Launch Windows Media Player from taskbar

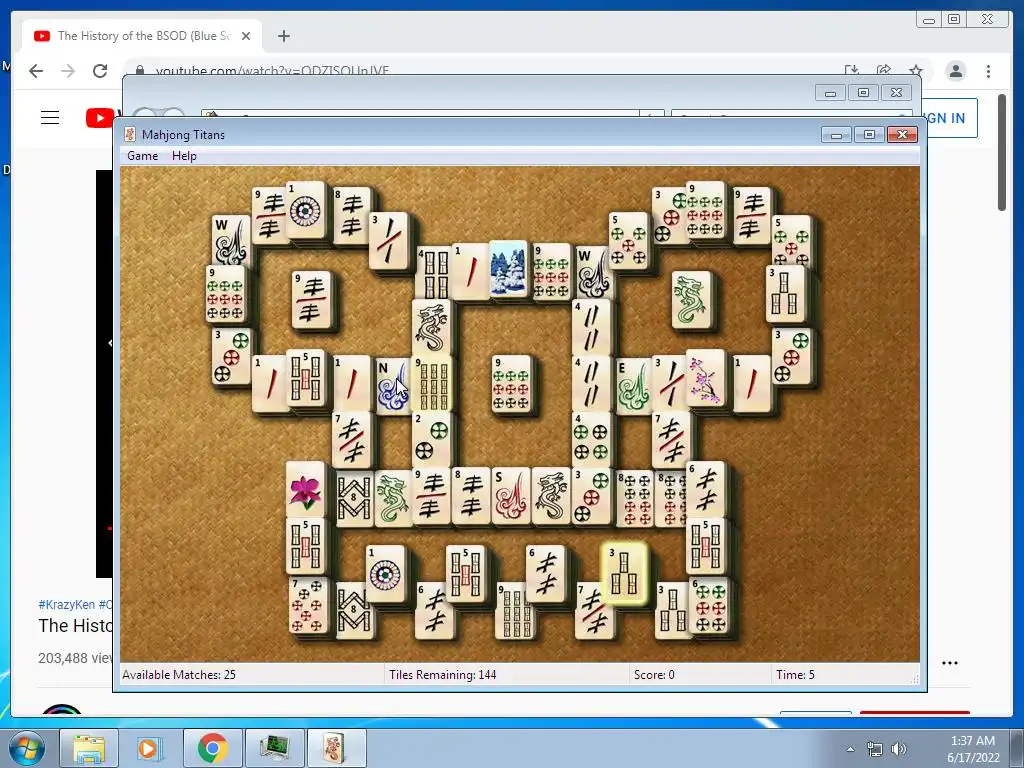click(x=148, y=748)
